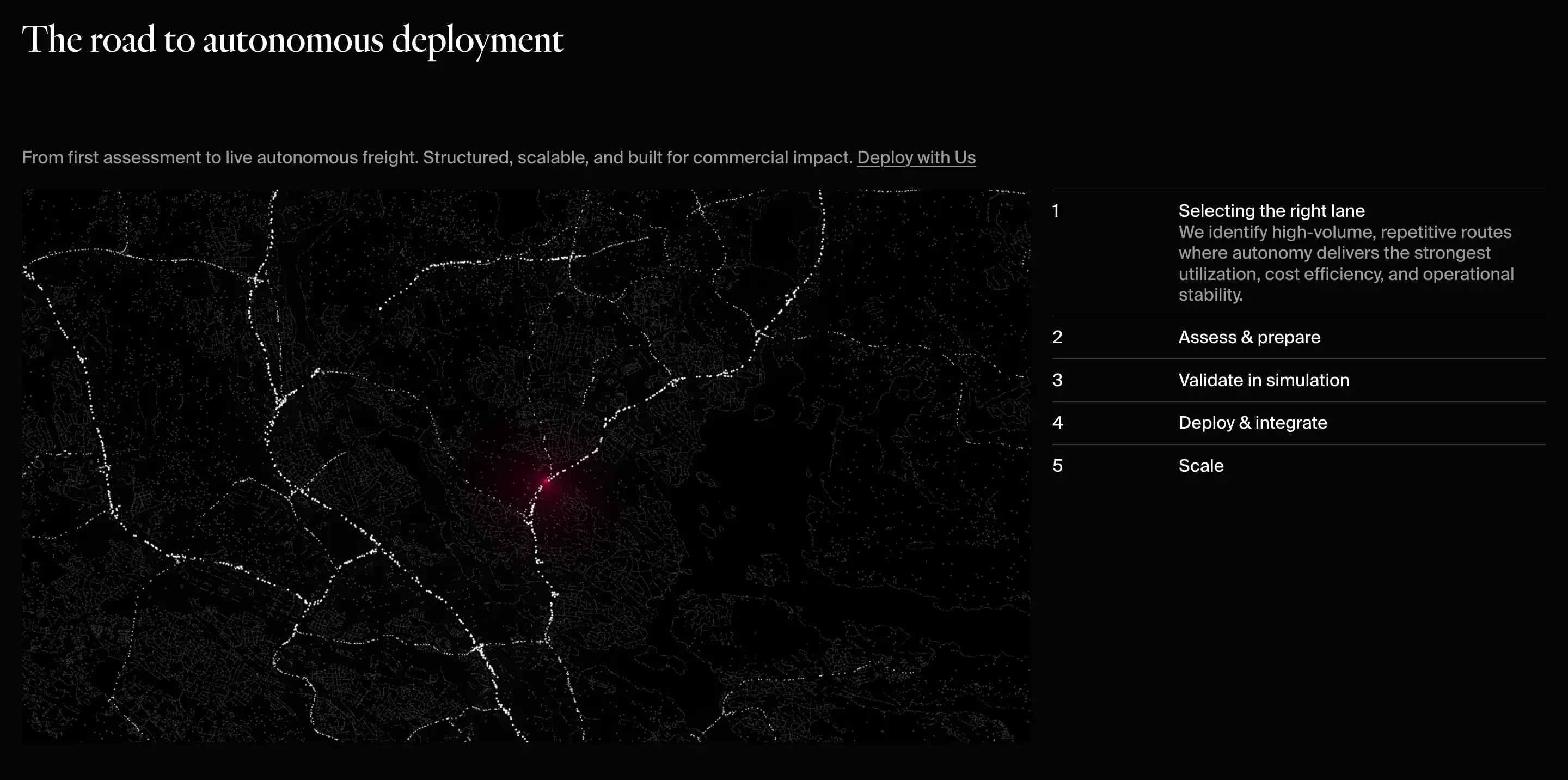
Task: Click the road to autonomous deployment heading
Action: click(292, 40)
